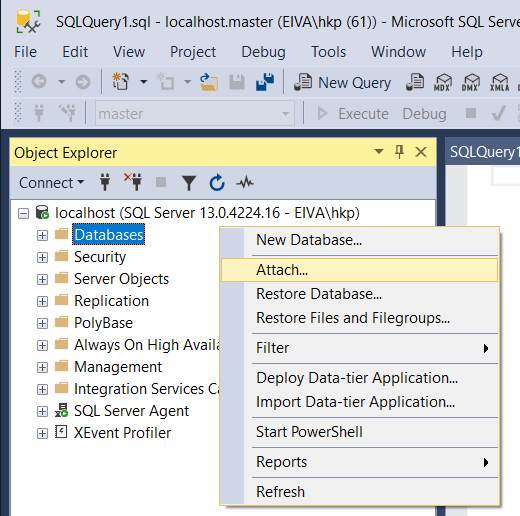The image size is (520, 516).
Task: Choose Attach from context menu
Action: (x=359, y=270)
